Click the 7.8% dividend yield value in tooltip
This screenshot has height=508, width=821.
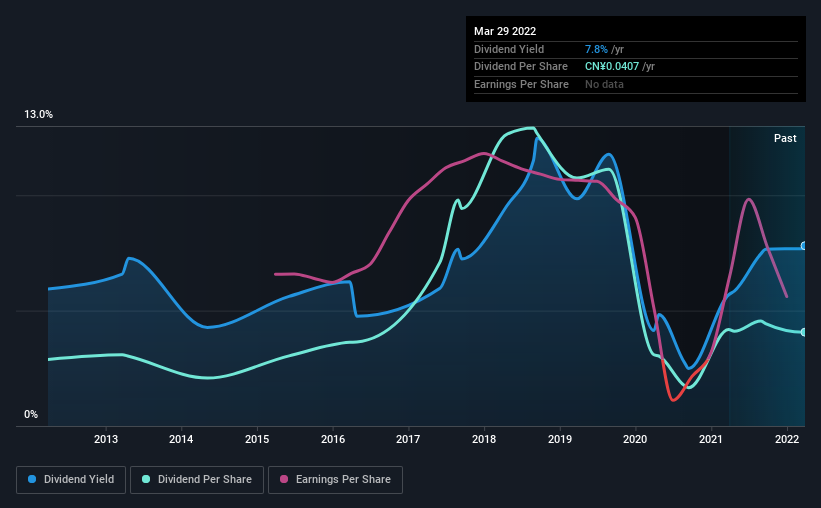click(x=596, y=49)
